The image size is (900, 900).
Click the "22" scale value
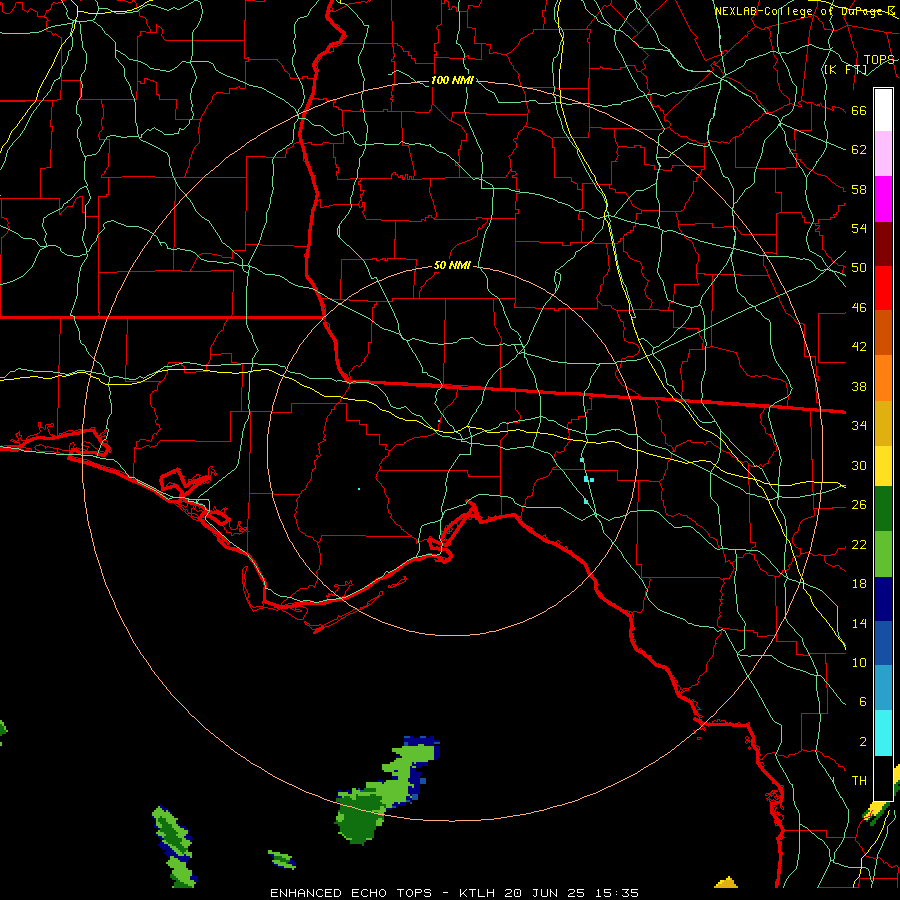tap(859, 545)
